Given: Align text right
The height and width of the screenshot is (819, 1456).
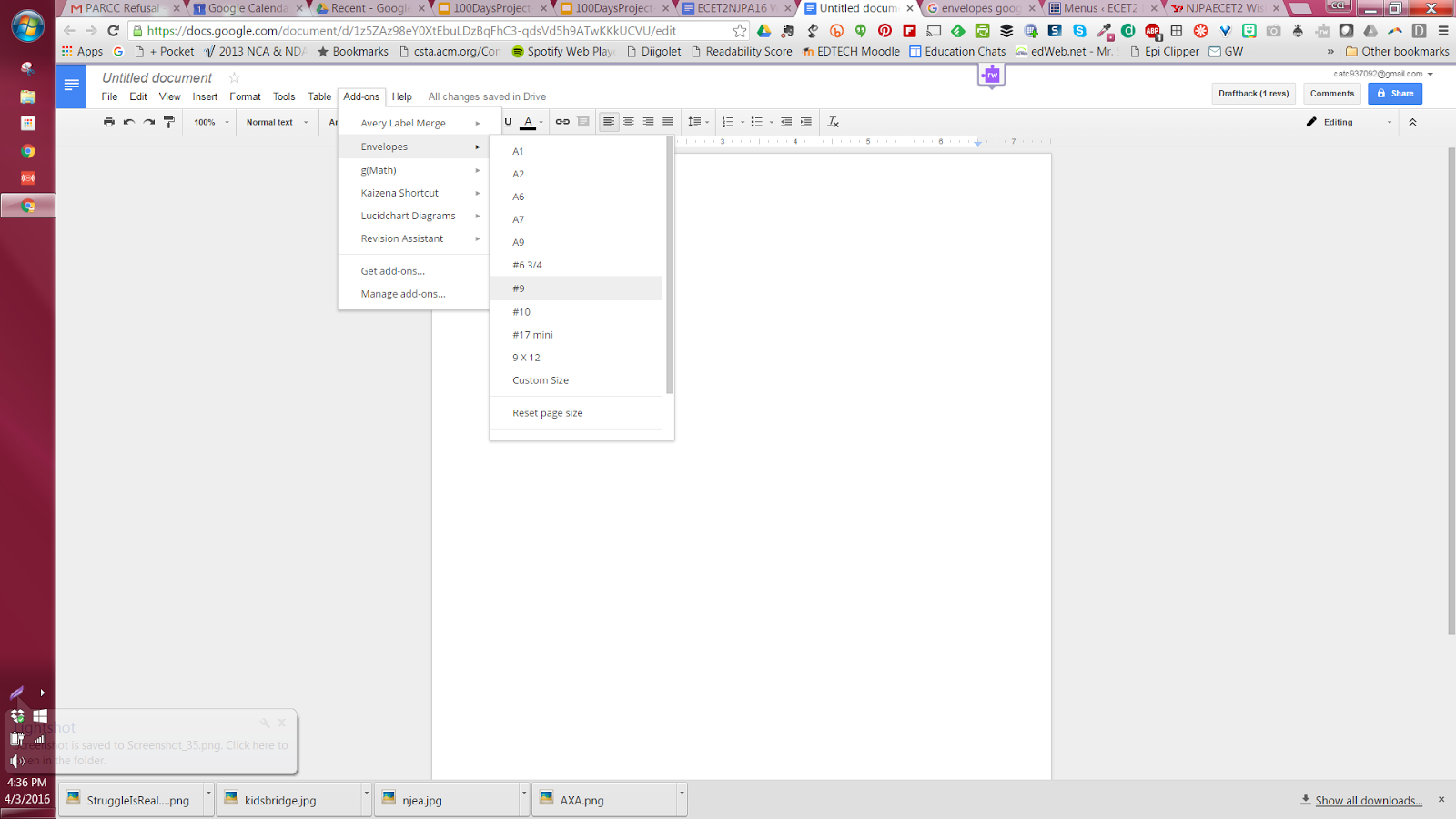Looking at the screenshot, I should click(x=649, y=122).
